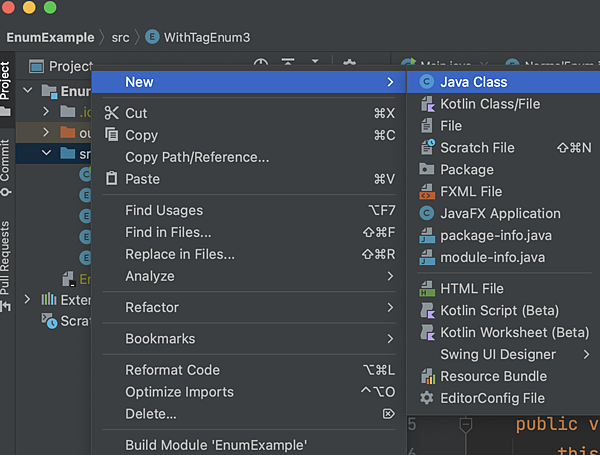Click the Project window panel icon

[x=36, y=66]
